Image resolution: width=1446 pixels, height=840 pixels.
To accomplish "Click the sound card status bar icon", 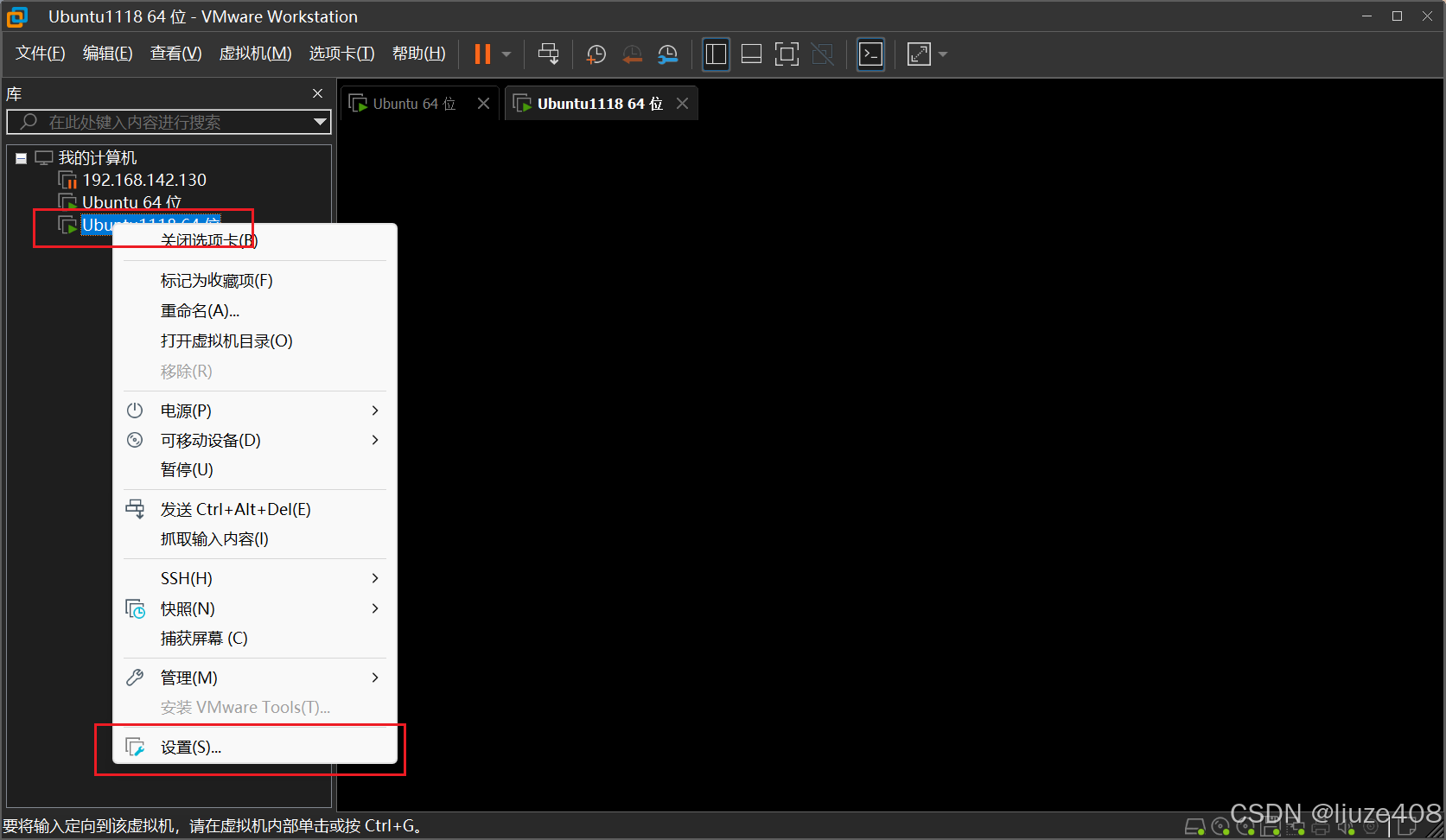I will 1346,828.
